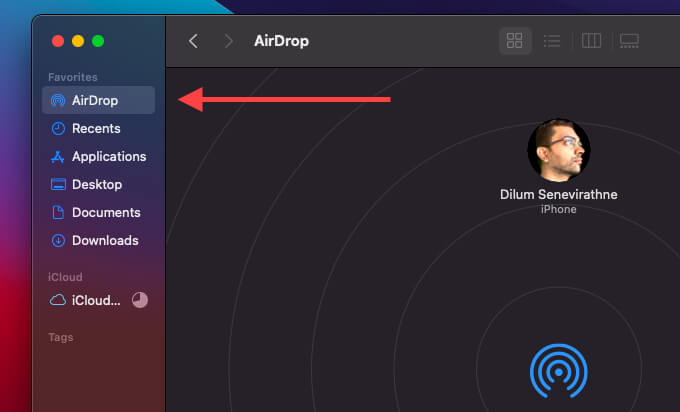
Task: Open iCloud Drive in the sidebar
Action: click(98, 300)
